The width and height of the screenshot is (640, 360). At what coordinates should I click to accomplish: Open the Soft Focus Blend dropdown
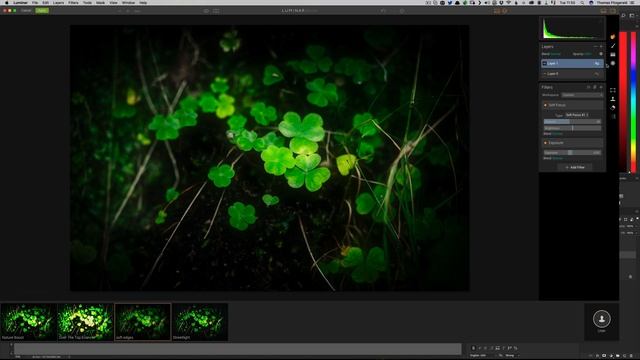558,134
